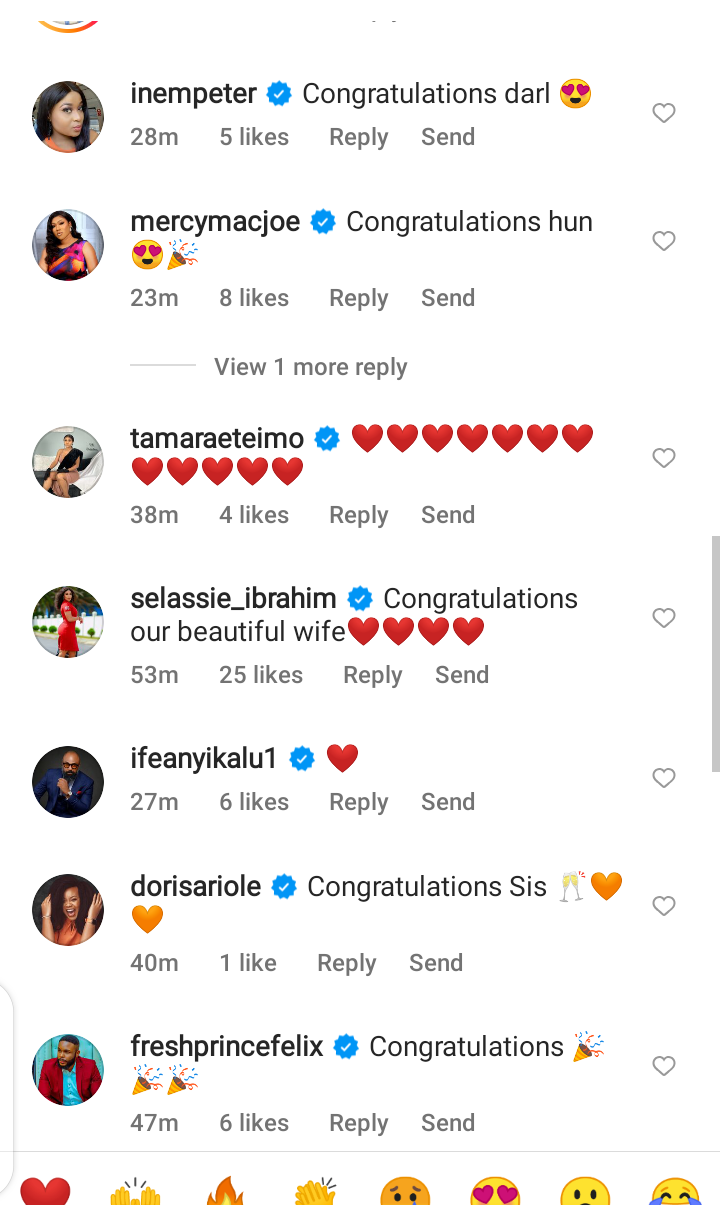720x1205 pixels.
Task: Tap the red heart quick-reaction emoji
Action: pos(45,1192)
